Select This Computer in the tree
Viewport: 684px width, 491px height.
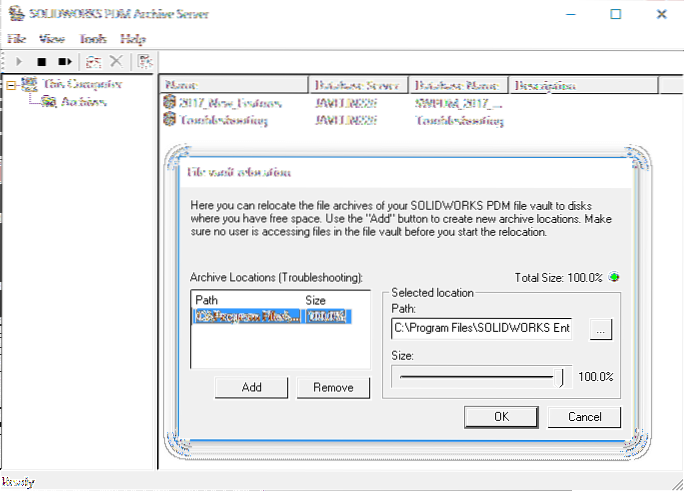tap(82, 84)
